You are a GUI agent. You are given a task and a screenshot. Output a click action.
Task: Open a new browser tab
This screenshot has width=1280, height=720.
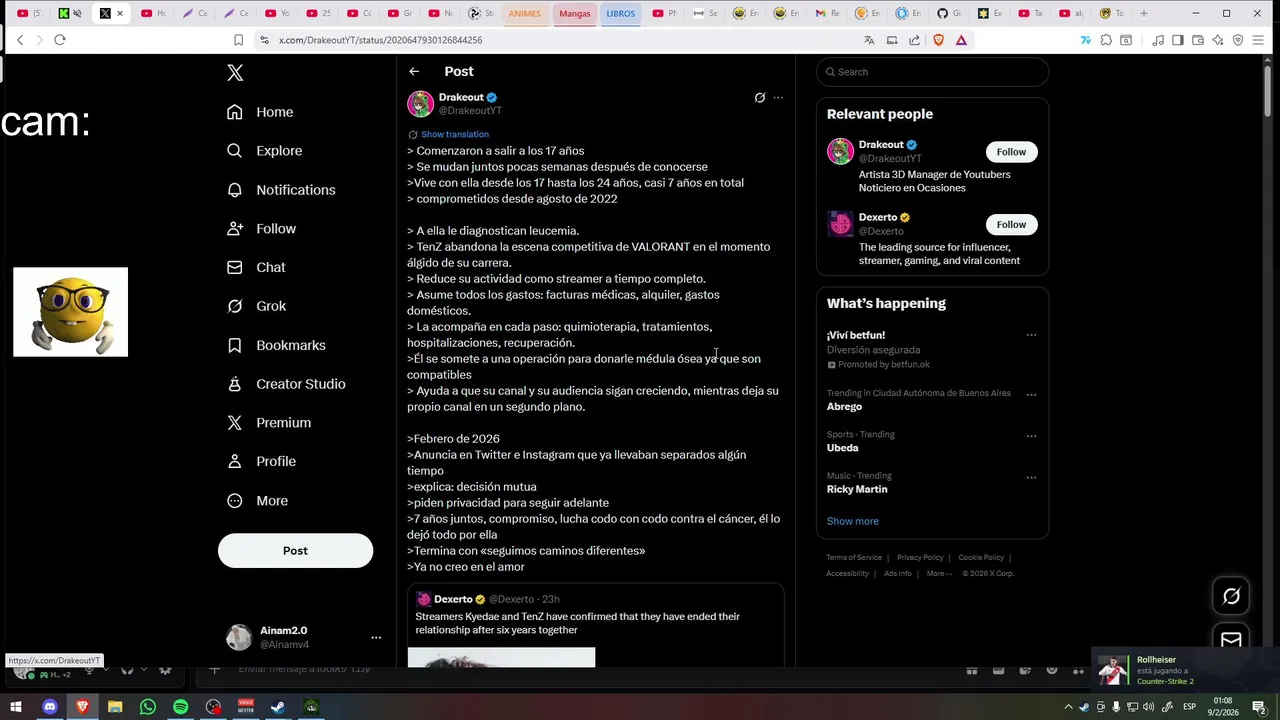pyautogui.click(x=1144, y=13)
